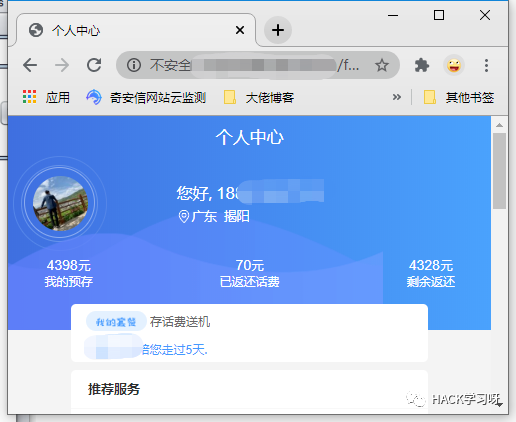Screen dimensions: 516x422
Task: Bookmark this page with the star icon
Action: click(382, 65)
